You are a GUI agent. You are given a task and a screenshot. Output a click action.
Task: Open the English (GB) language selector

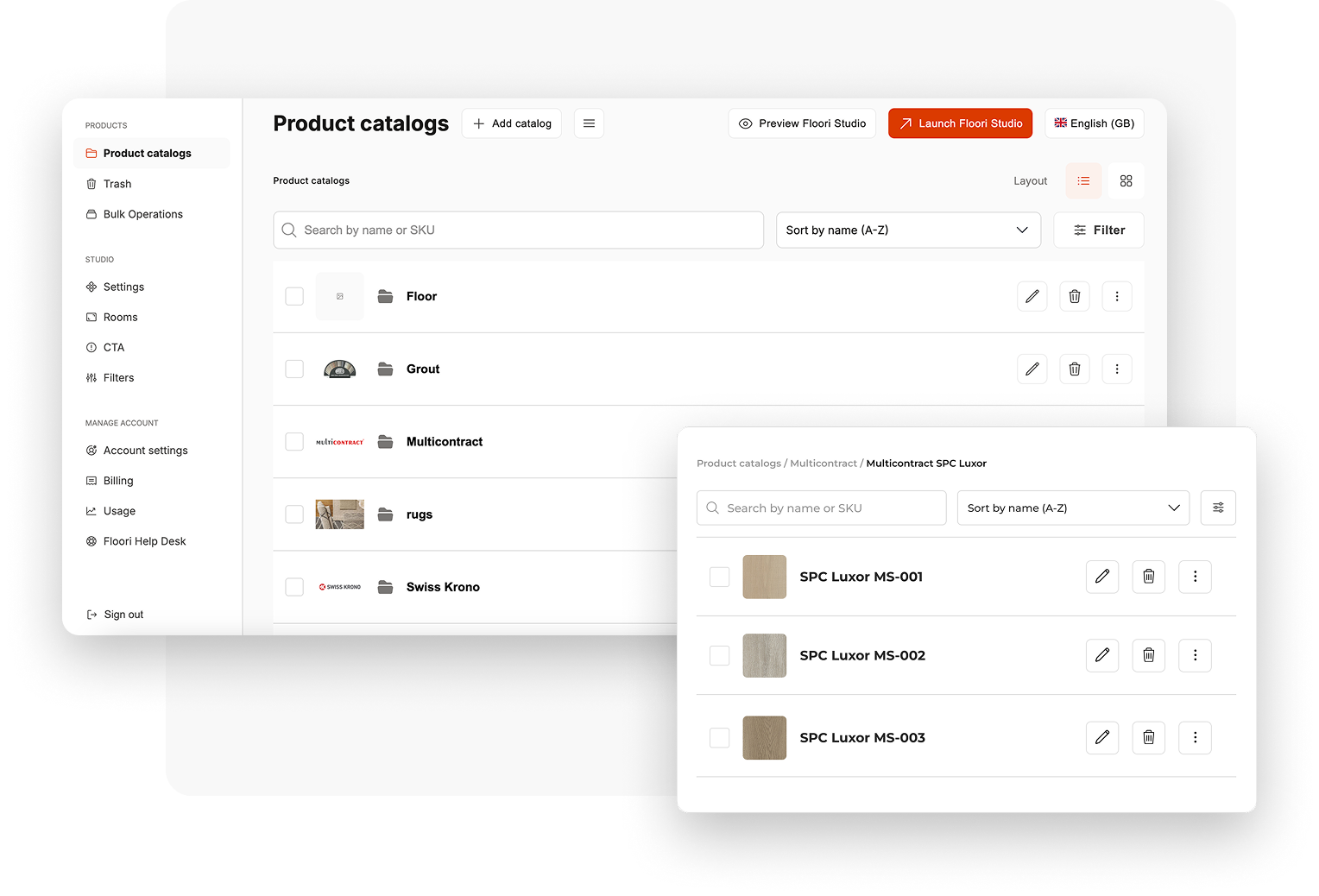[x=1094, y=123]
